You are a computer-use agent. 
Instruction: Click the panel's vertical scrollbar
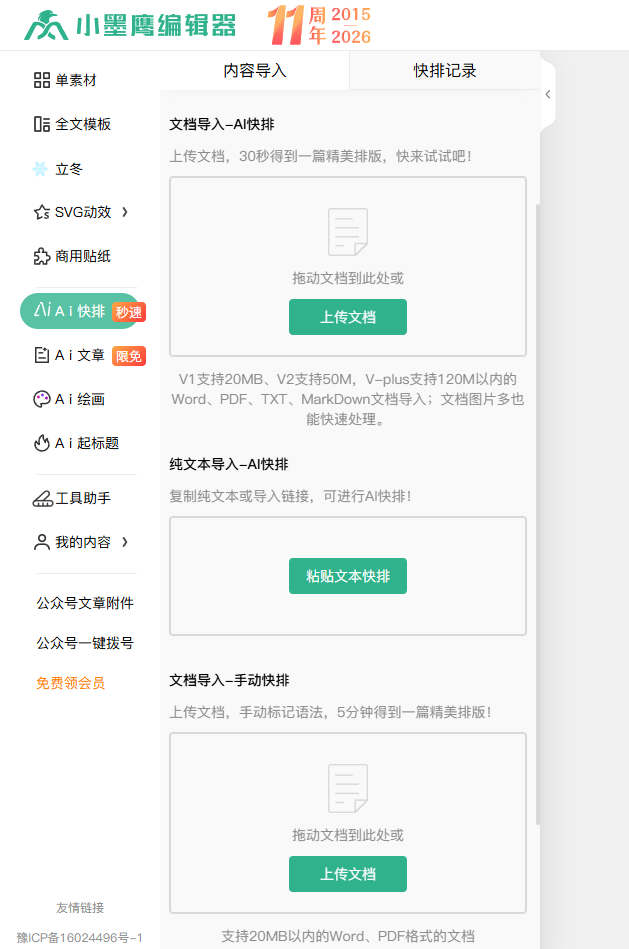(x=538, y=514)
